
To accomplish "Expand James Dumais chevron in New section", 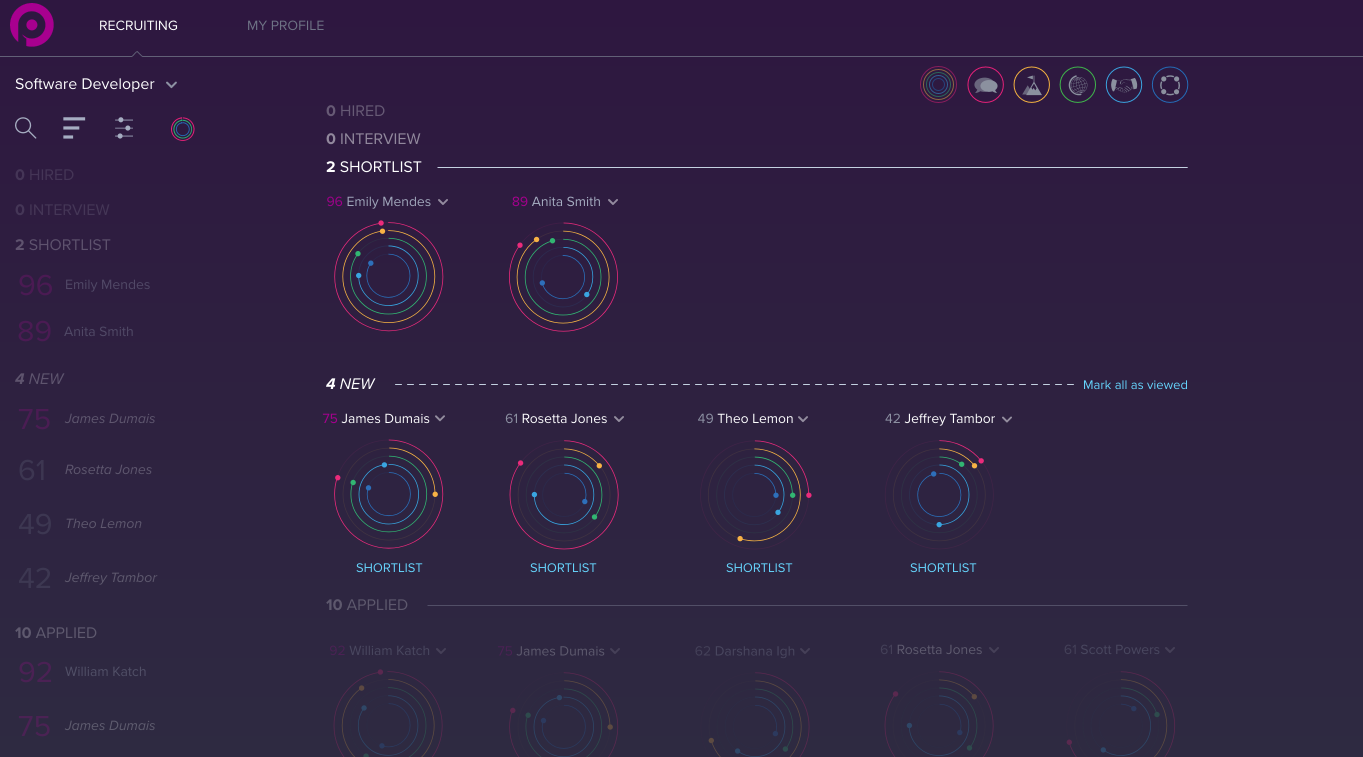I will 440,419.
